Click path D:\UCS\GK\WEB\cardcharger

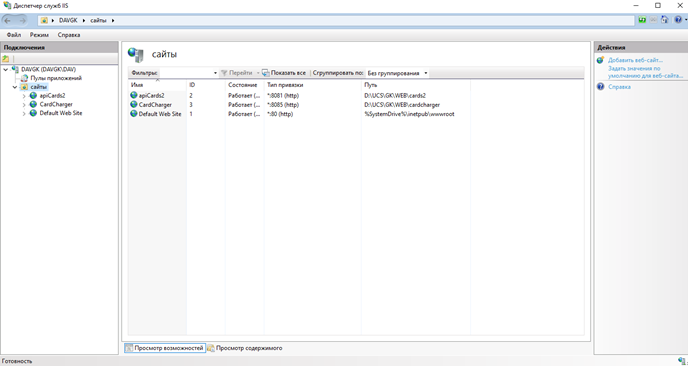point(402,104)
